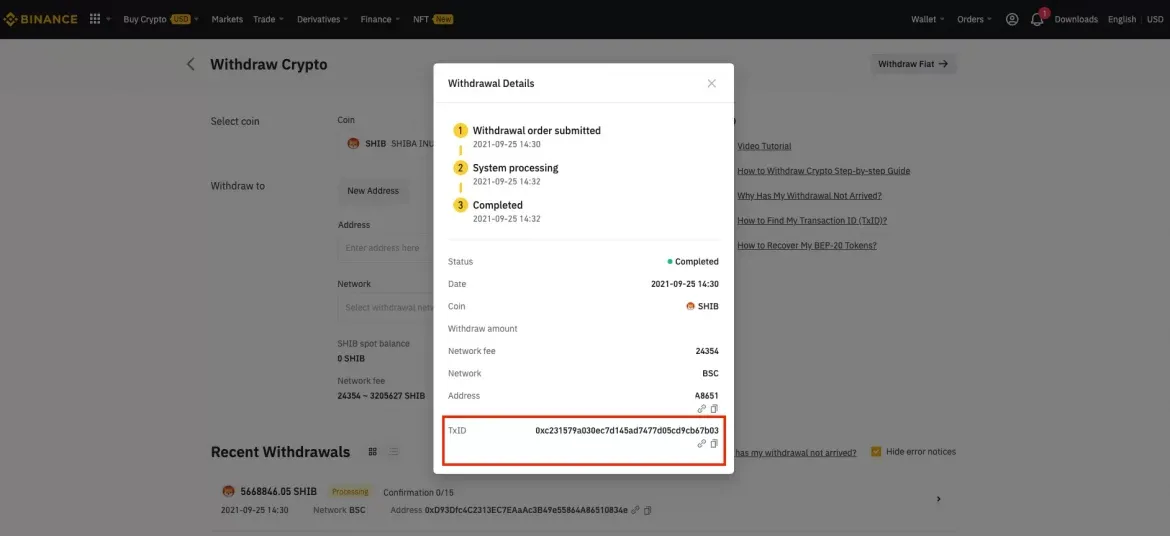Image resolution: width=1170 pixels, height=536 pixels.
Task: Open Buy Crypto dropdown
Action: [160, 19]
